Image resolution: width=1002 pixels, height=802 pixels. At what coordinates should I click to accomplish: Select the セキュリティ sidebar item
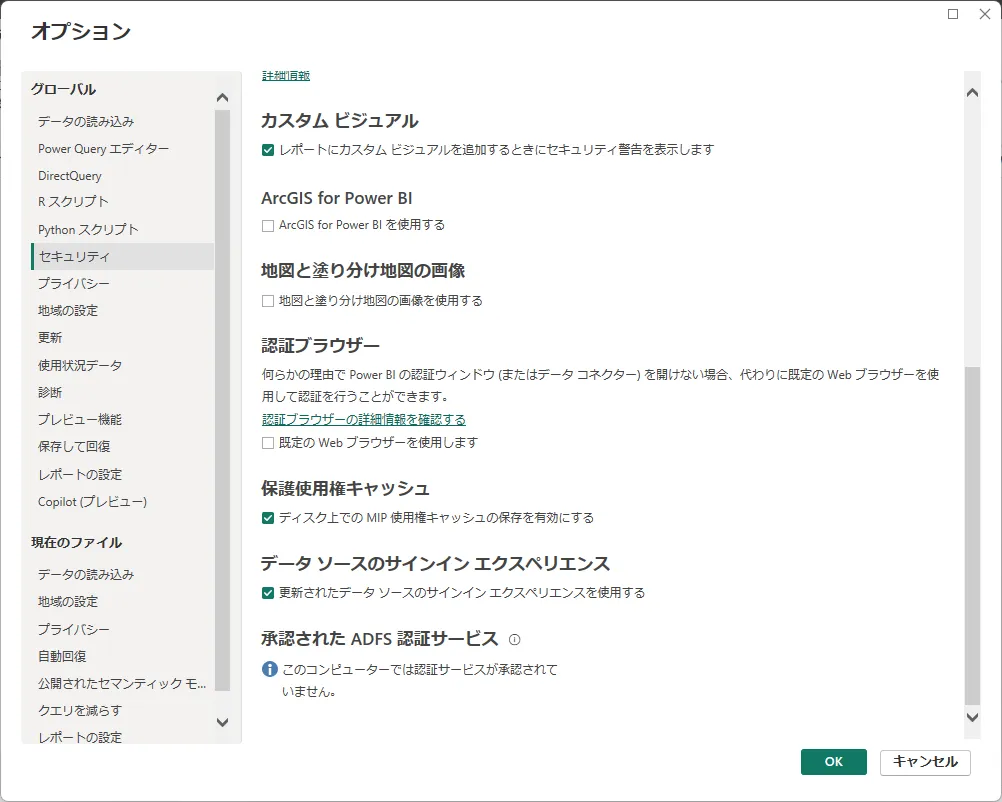[122, 256]
